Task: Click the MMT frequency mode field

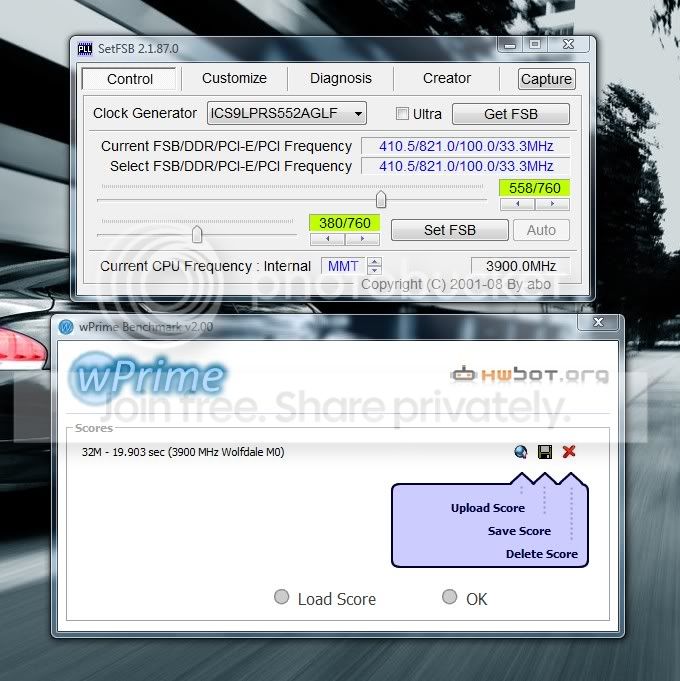Action: tap(343, 266)
